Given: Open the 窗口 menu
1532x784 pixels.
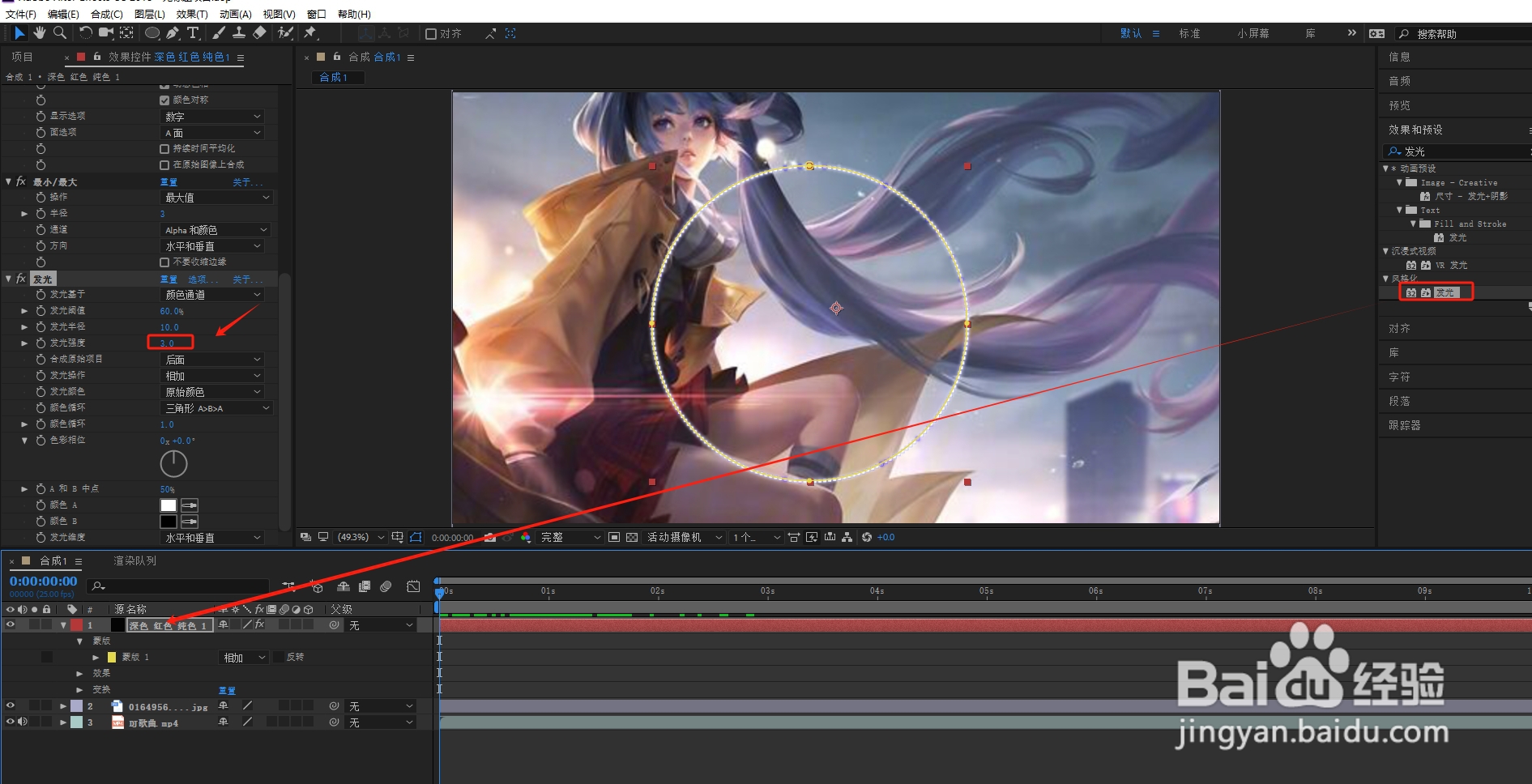Looking at the screenshot, I should coord(317,14).
